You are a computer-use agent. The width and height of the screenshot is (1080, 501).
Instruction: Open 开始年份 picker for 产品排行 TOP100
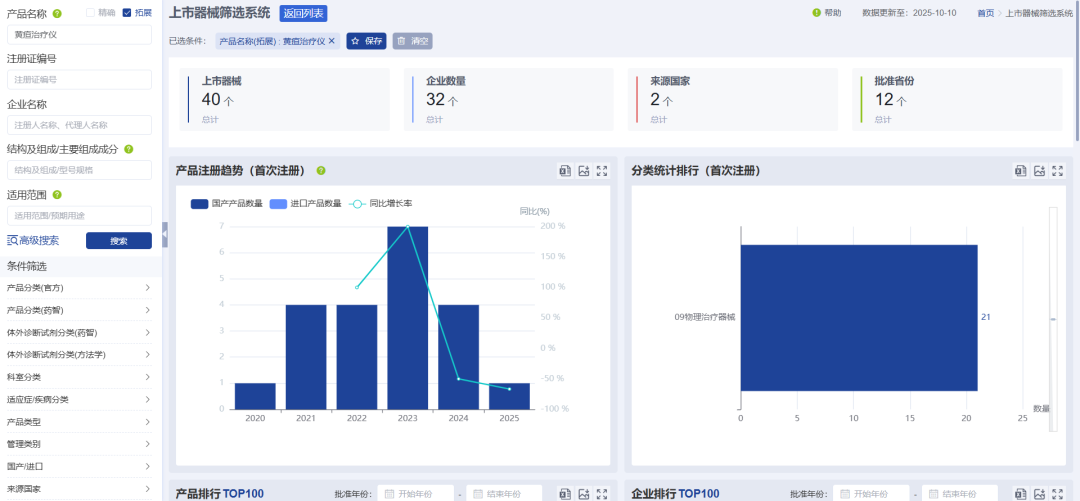(x=415, y=493)
